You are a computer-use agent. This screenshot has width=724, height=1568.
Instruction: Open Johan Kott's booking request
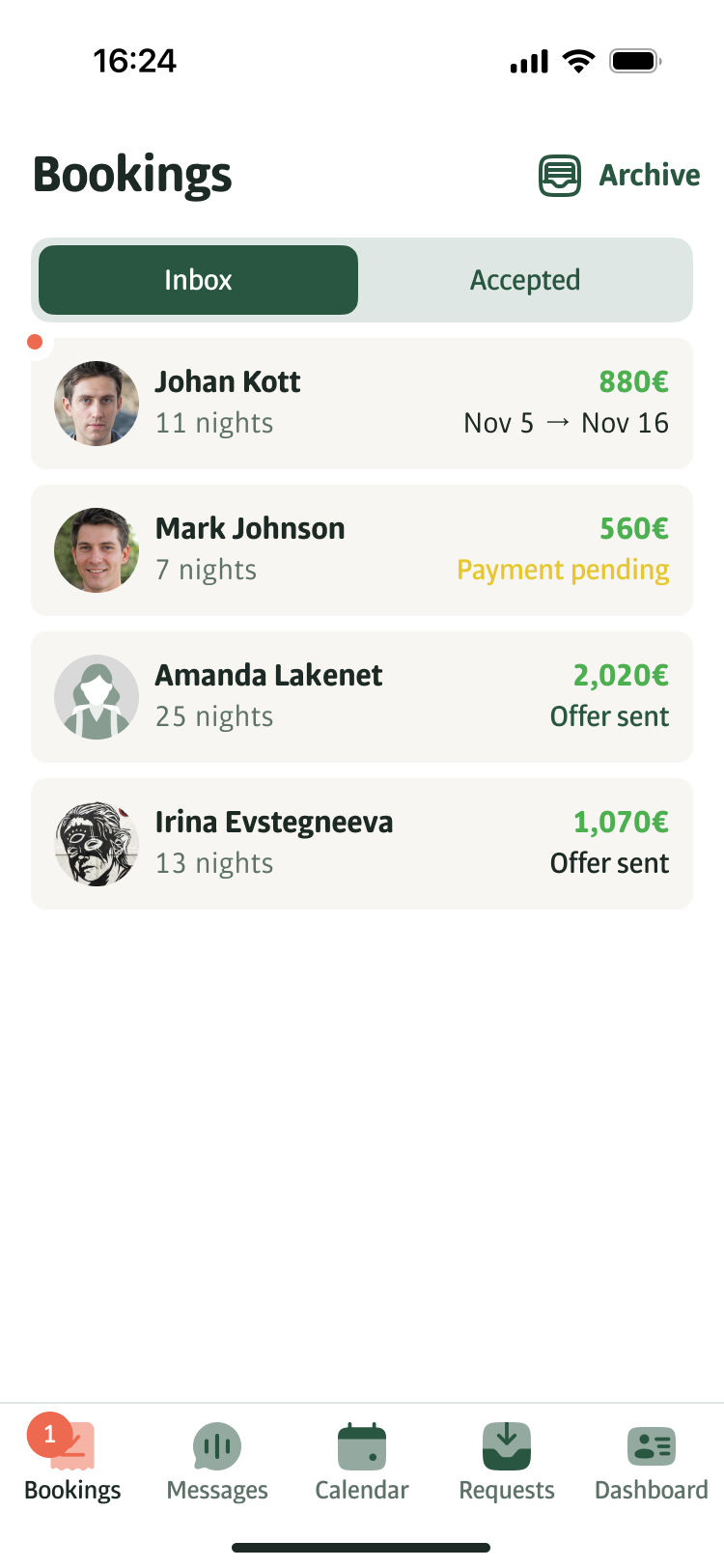[362, 404]
